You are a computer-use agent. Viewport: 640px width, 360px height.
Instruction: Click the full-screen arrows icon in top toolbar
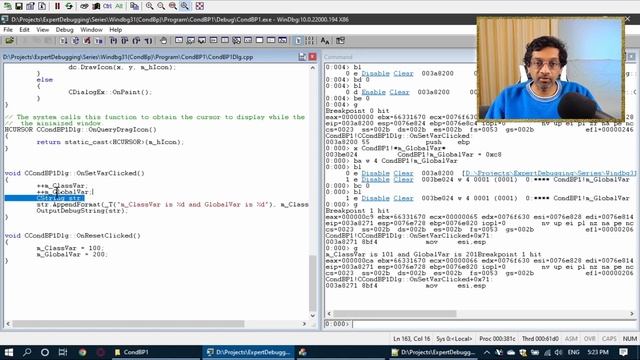pos(200,6)
